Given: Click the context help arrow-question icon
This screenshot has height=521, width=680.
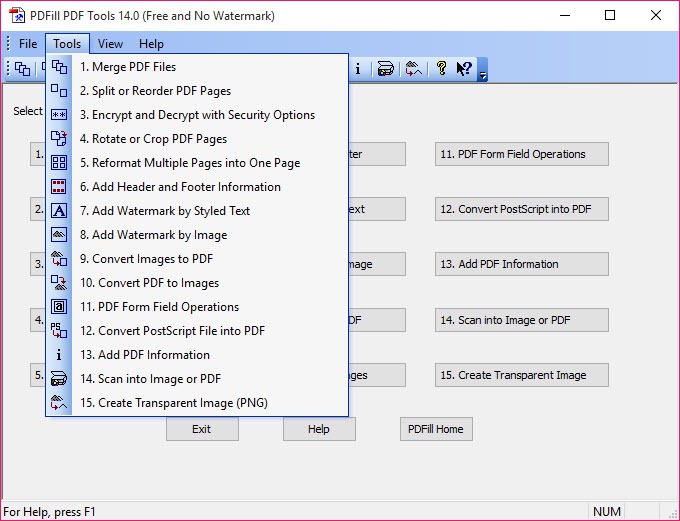Looking at the screenshot, I should pyautogui.click(x=464, y=69).
